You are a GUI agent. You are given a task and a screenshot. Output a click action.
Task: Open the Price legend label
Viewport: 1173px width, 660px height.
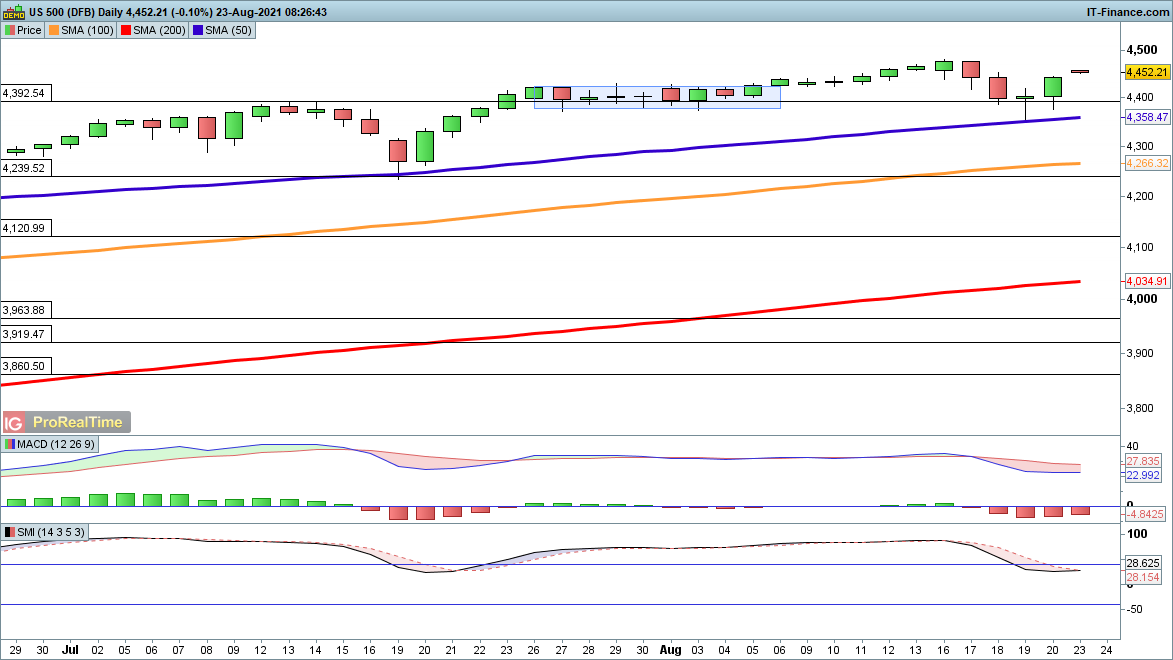29,31
